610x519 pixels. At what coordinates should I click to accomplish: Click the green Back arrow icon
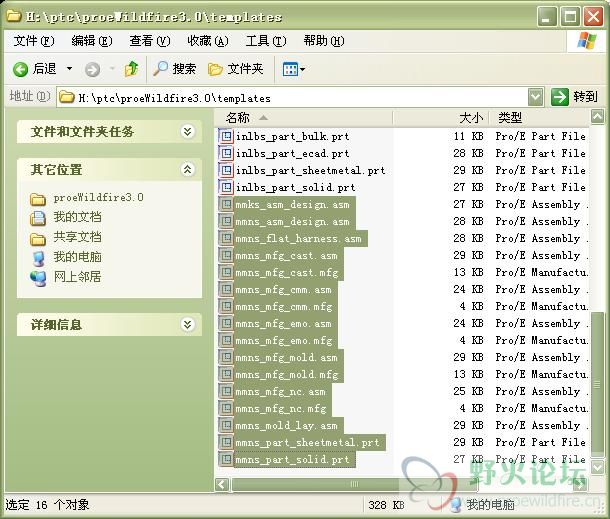pyautogui.click(x=20, y=70)
